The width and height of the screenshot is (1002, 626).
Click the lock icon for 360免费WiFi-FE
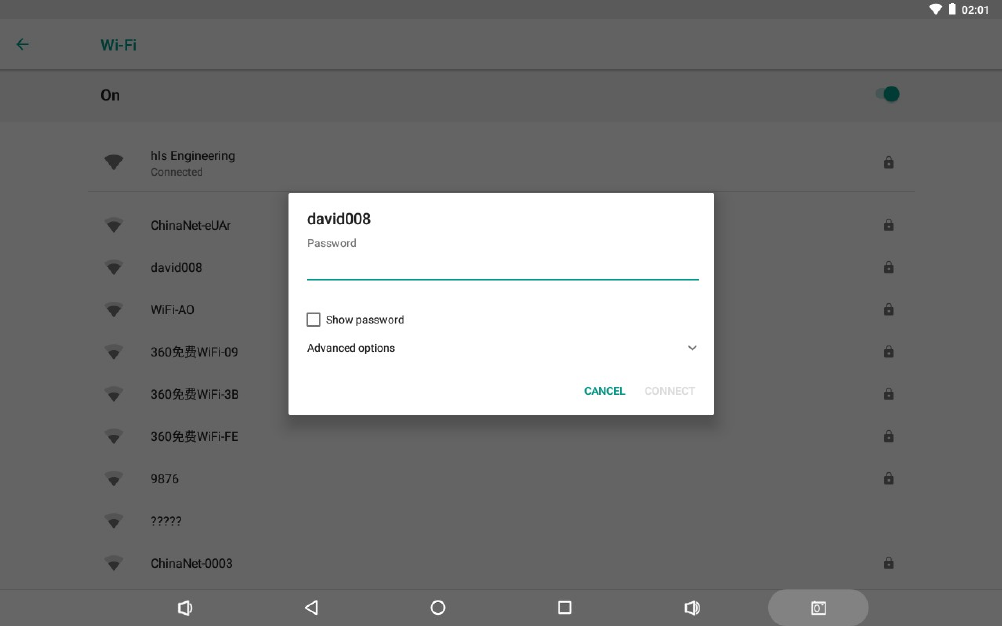coord(888,436)
